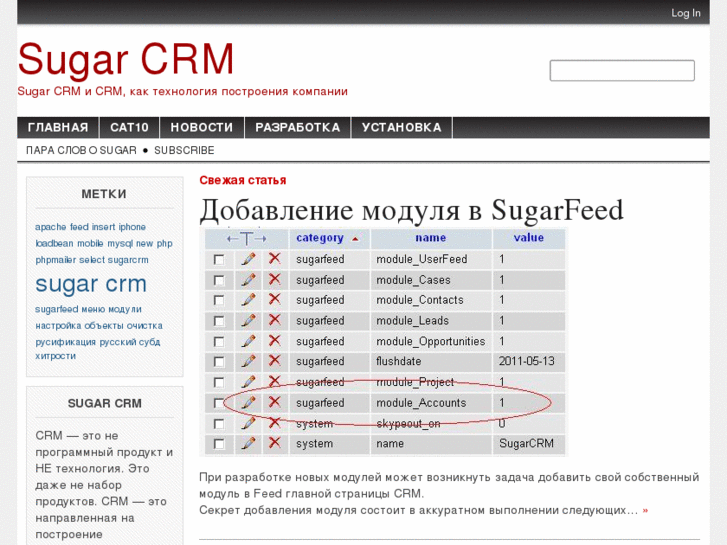The width and height of the screenshot is (727, 545).
Task: Delete red X for flushdate row
Action: (x=274, y=360)
